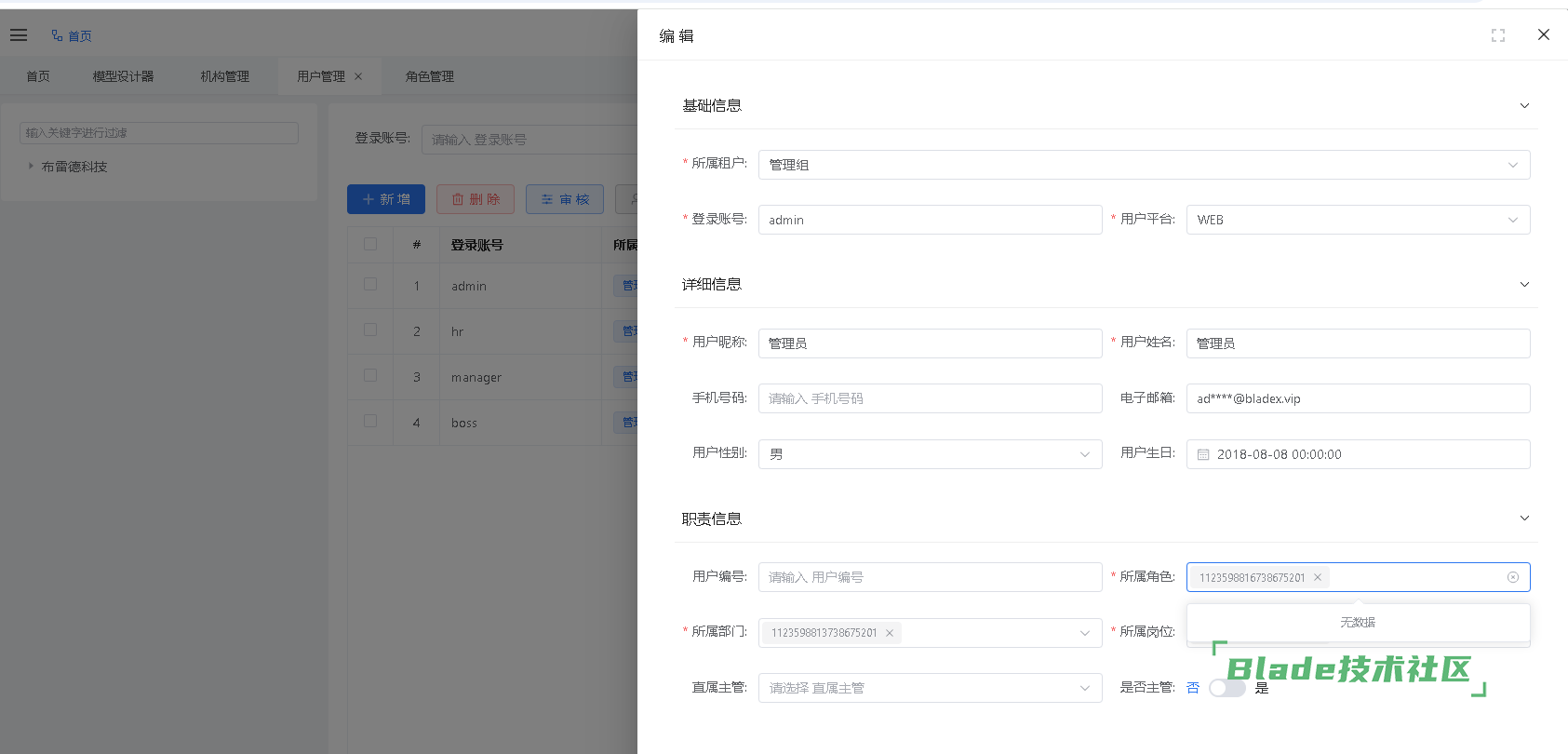Open the 用户平台 WEB dropdown
Screen dimensions: 1568x754
(1358, 220)
